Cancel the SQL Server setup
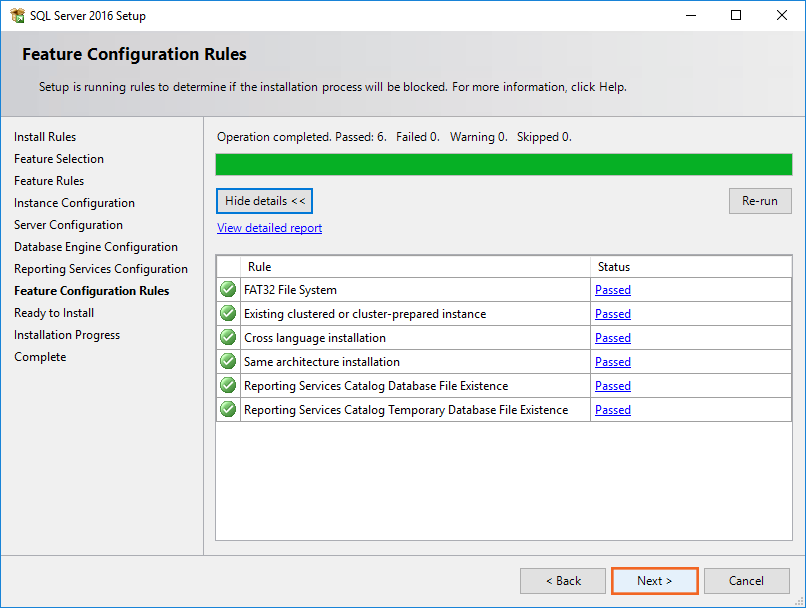This screenshot has height=608, width=806. tap(746, 581)
